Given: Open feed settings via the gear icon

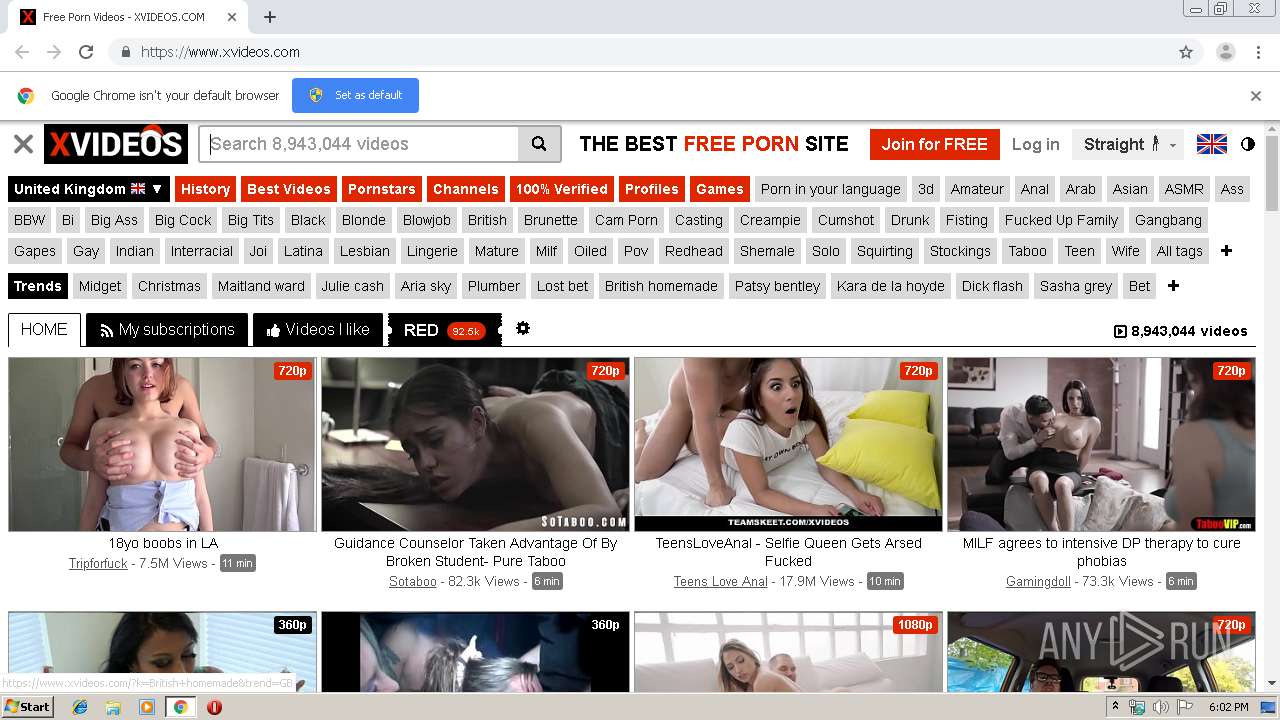Looking at the screenshot, I should pyautogui.click(x=523, y=328).
